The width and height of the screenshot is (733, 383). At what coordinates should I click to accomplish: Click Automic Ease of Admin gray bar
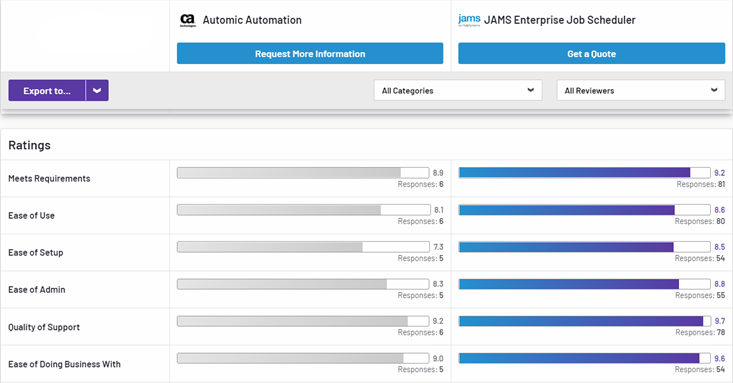[x=303, y=283]
